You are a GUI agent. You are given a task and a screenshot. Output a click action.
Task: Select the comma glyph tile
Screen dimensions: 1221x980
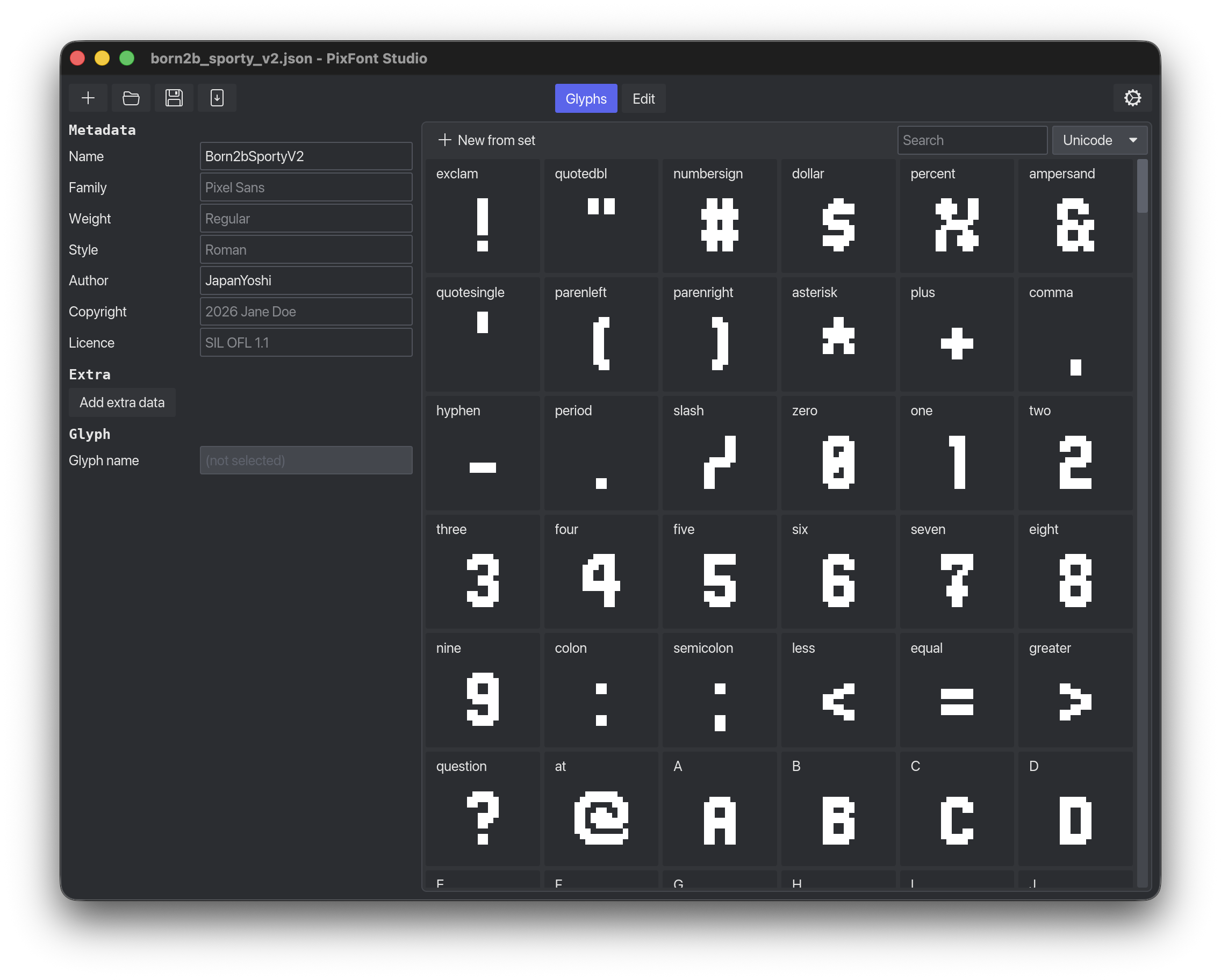1075,334
